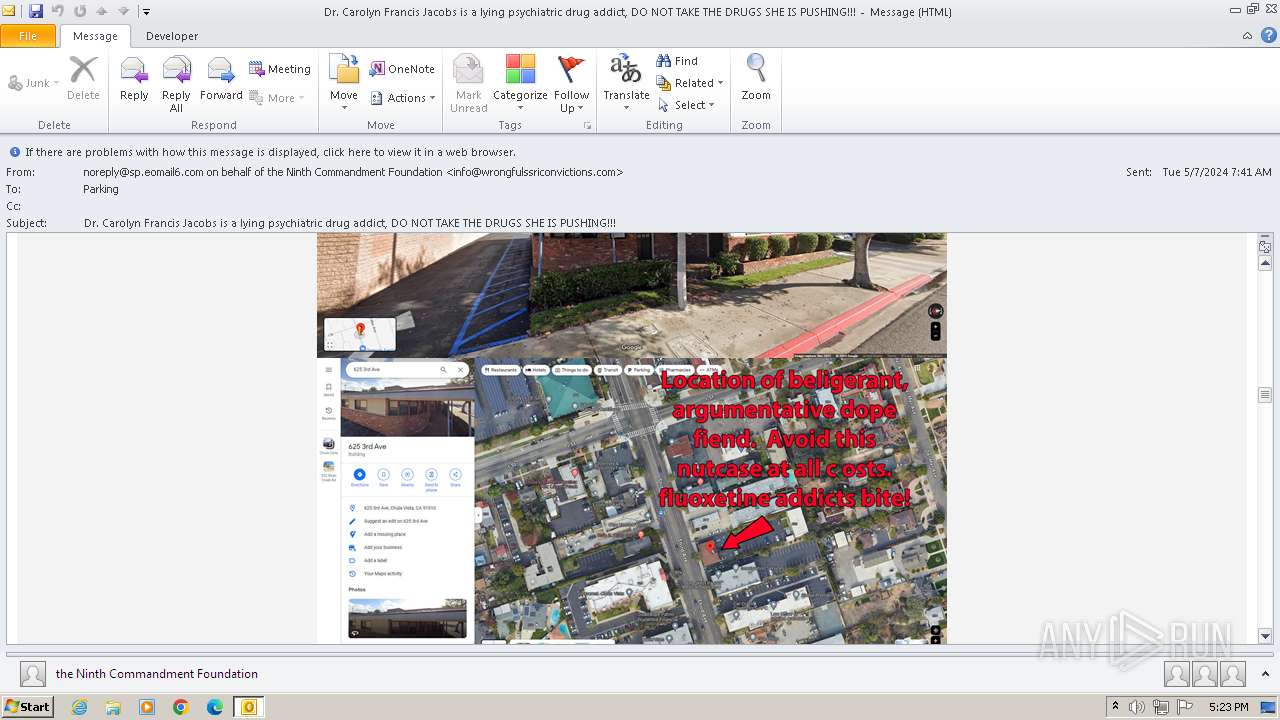Open the Windows Start menu
Viewport: 1280px width, 720px height.
[x=27, y=707]
